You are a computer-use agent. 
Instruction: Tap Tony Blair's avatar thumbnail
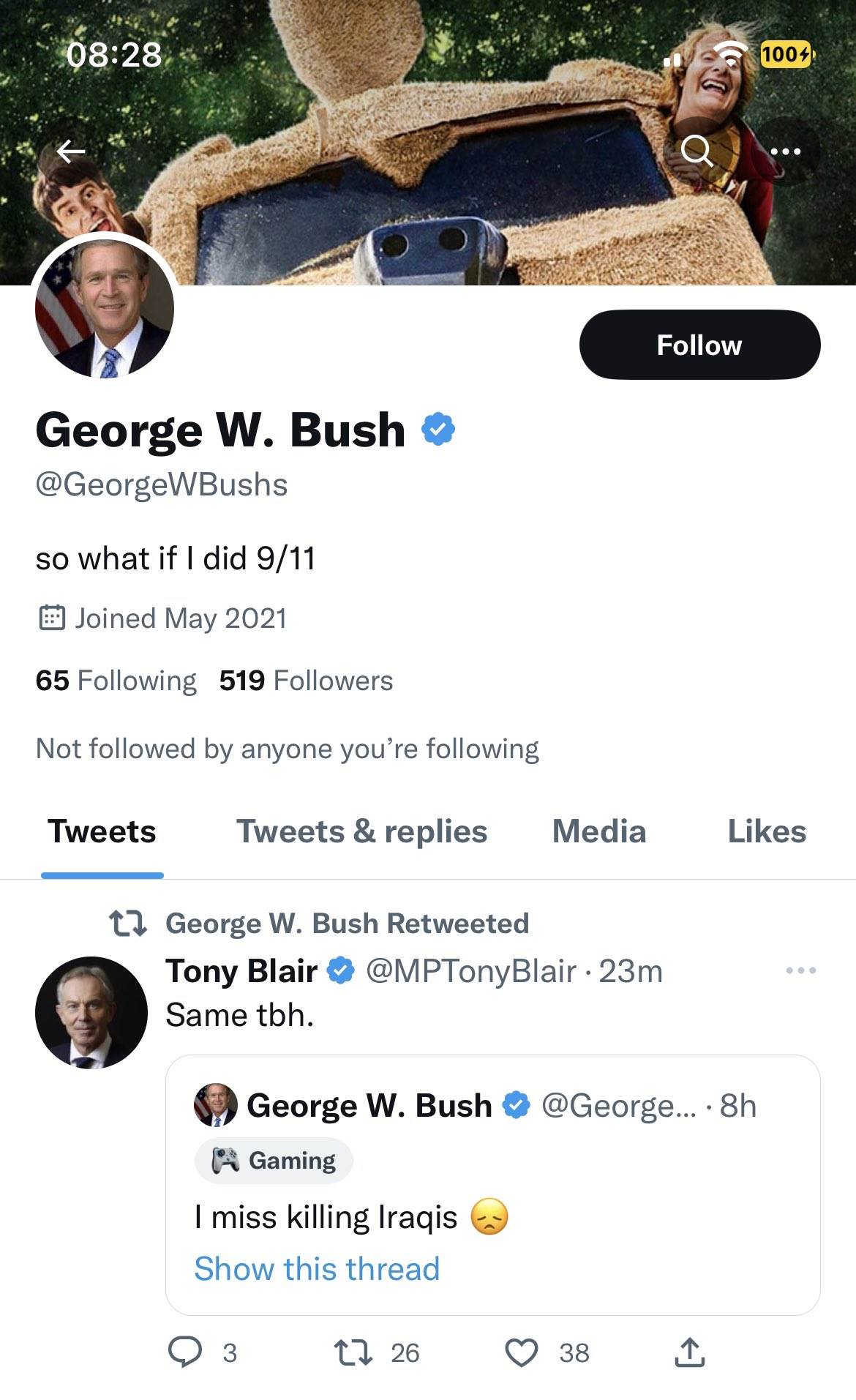click(x=91, y=1012)
